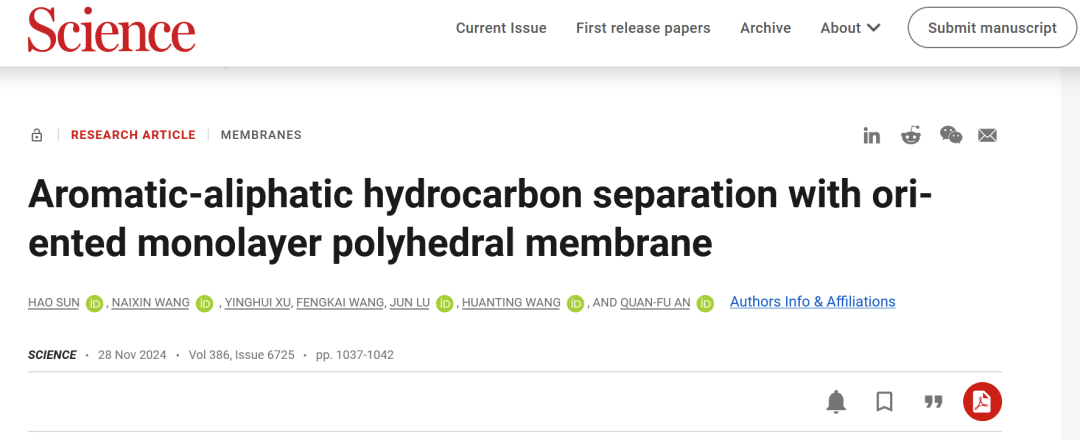1080x440 pixels.
Task: Click the Science logo
Action: point(112,29)
